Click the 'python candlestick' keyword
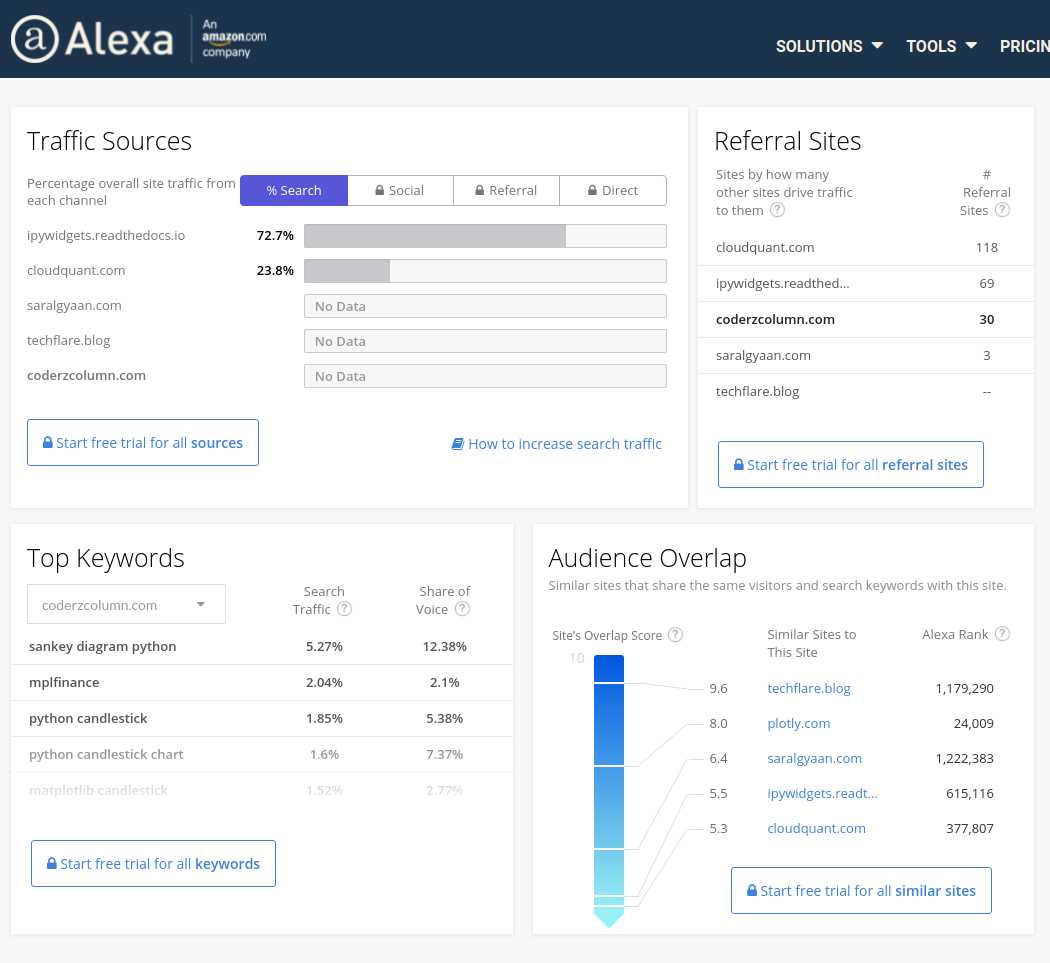The image size is (1050, 963). coord(88,719)
